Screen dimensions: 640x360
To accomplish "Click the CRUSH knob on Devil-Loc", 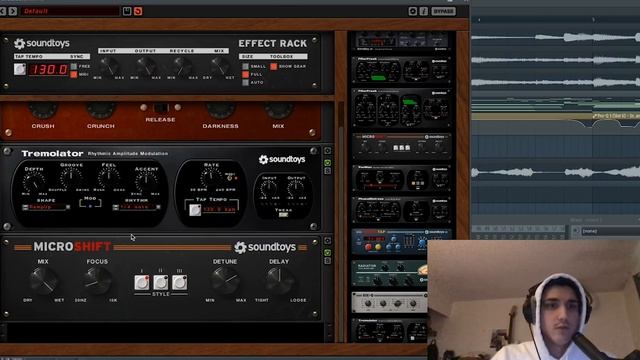I will click(43, 110).
